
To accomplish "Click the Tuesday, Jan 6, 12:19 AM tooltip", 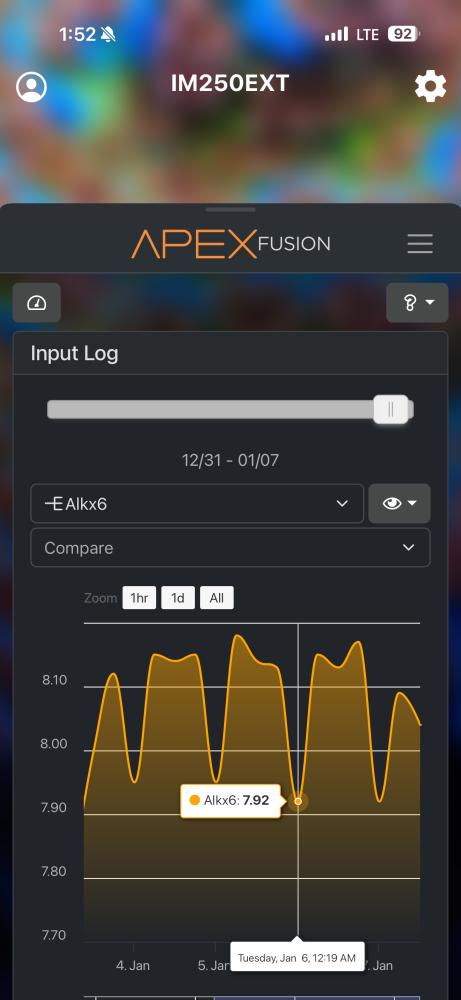I will click(x=297, y=957).
